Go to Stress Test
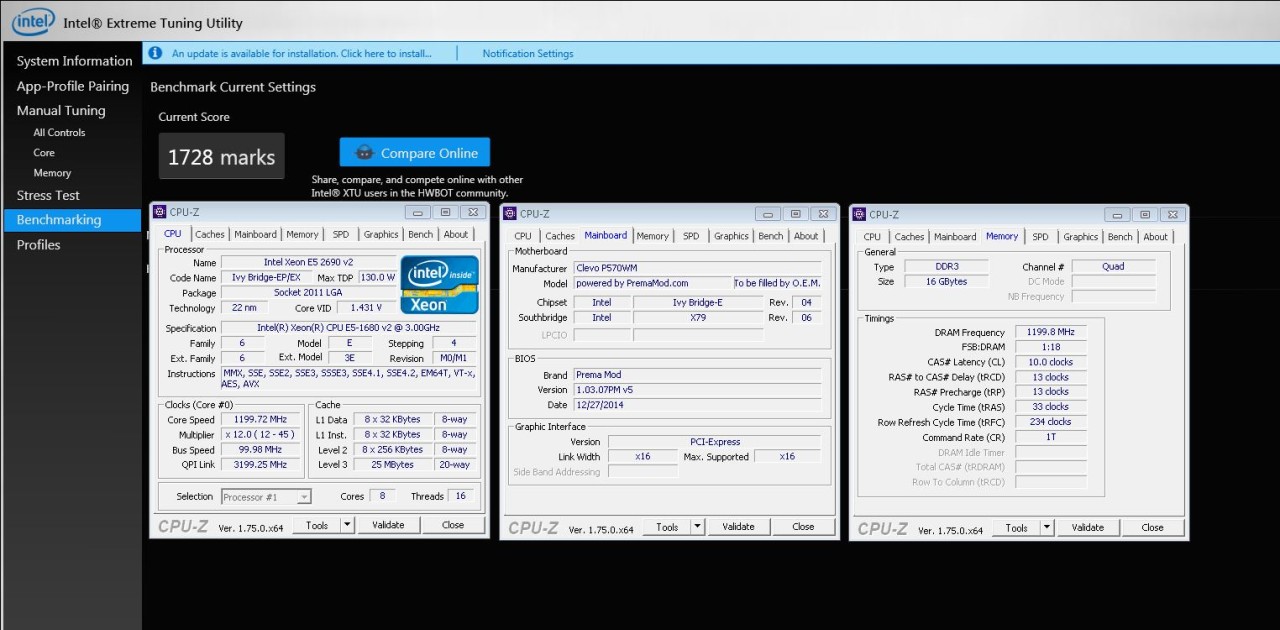The width and height of the screenshot is (1280, 630). pyautogui.click(x=48, y=195)
